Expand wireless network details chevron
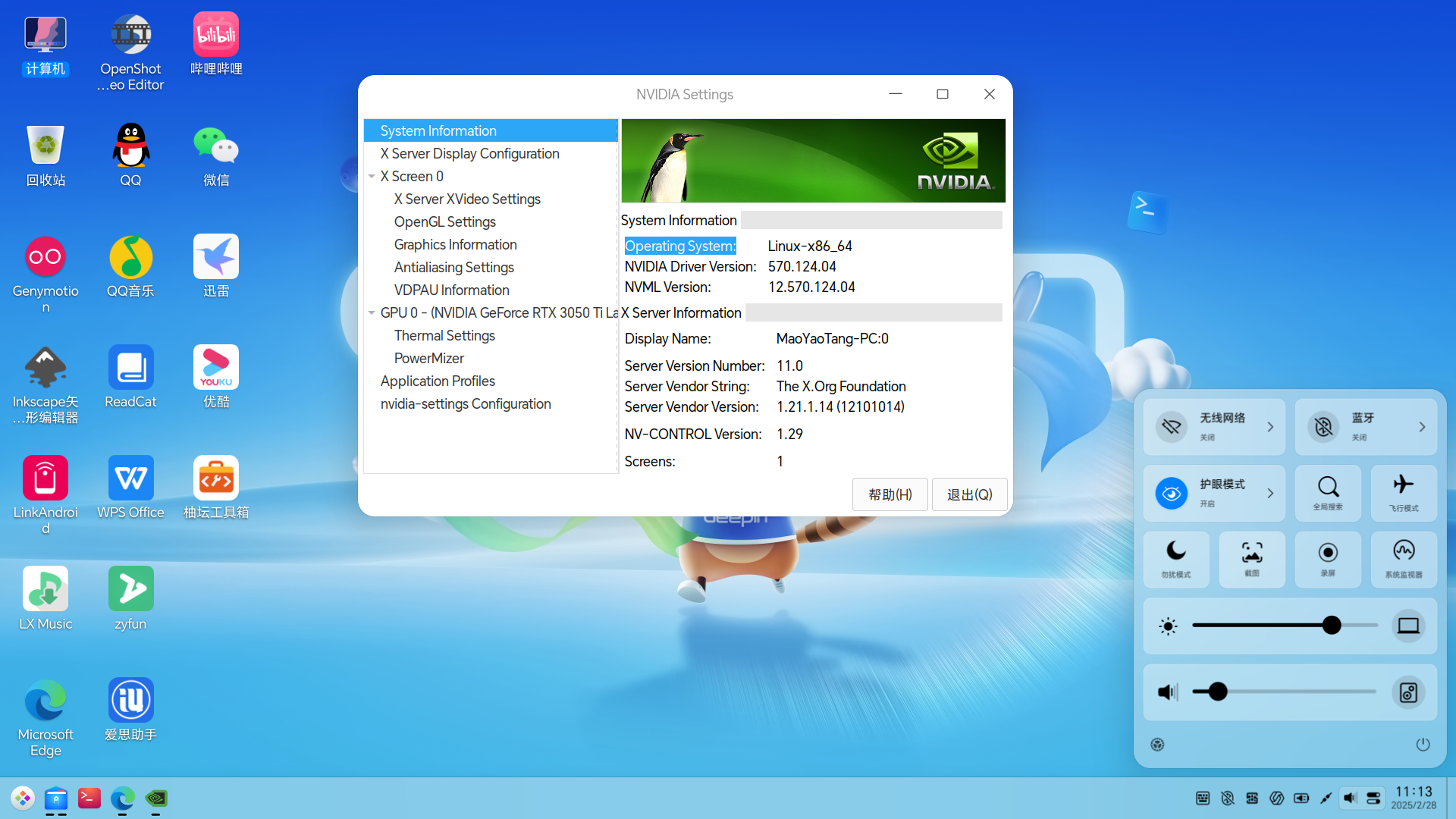 point(1270,427)
